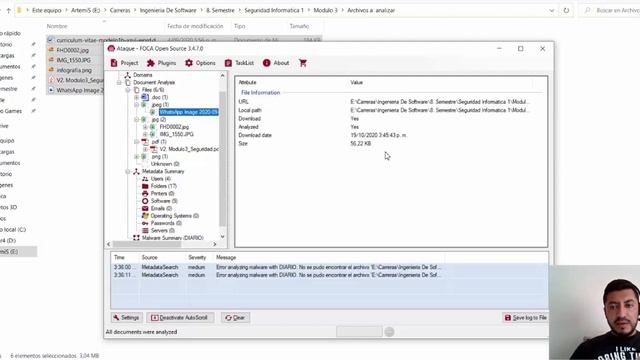640x360 pixels.
Task: Open the Project menu in FOCA
Action: [x=124, y=63]
